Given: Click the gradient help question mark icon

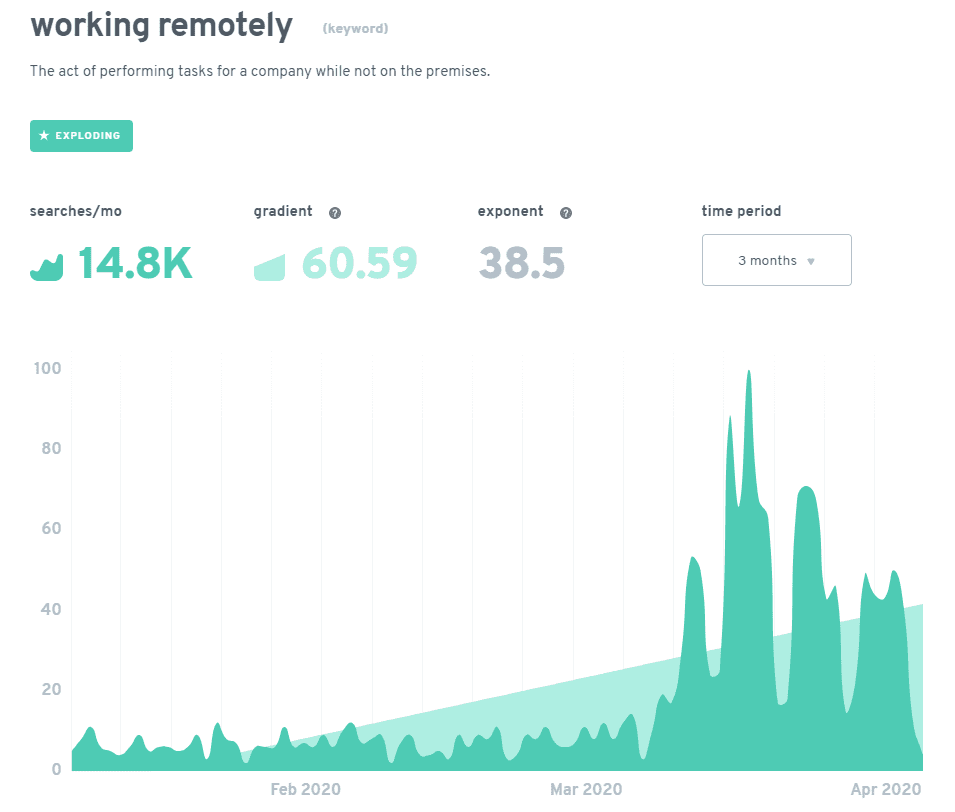Looking at the screenshot, I should [335, 213].
